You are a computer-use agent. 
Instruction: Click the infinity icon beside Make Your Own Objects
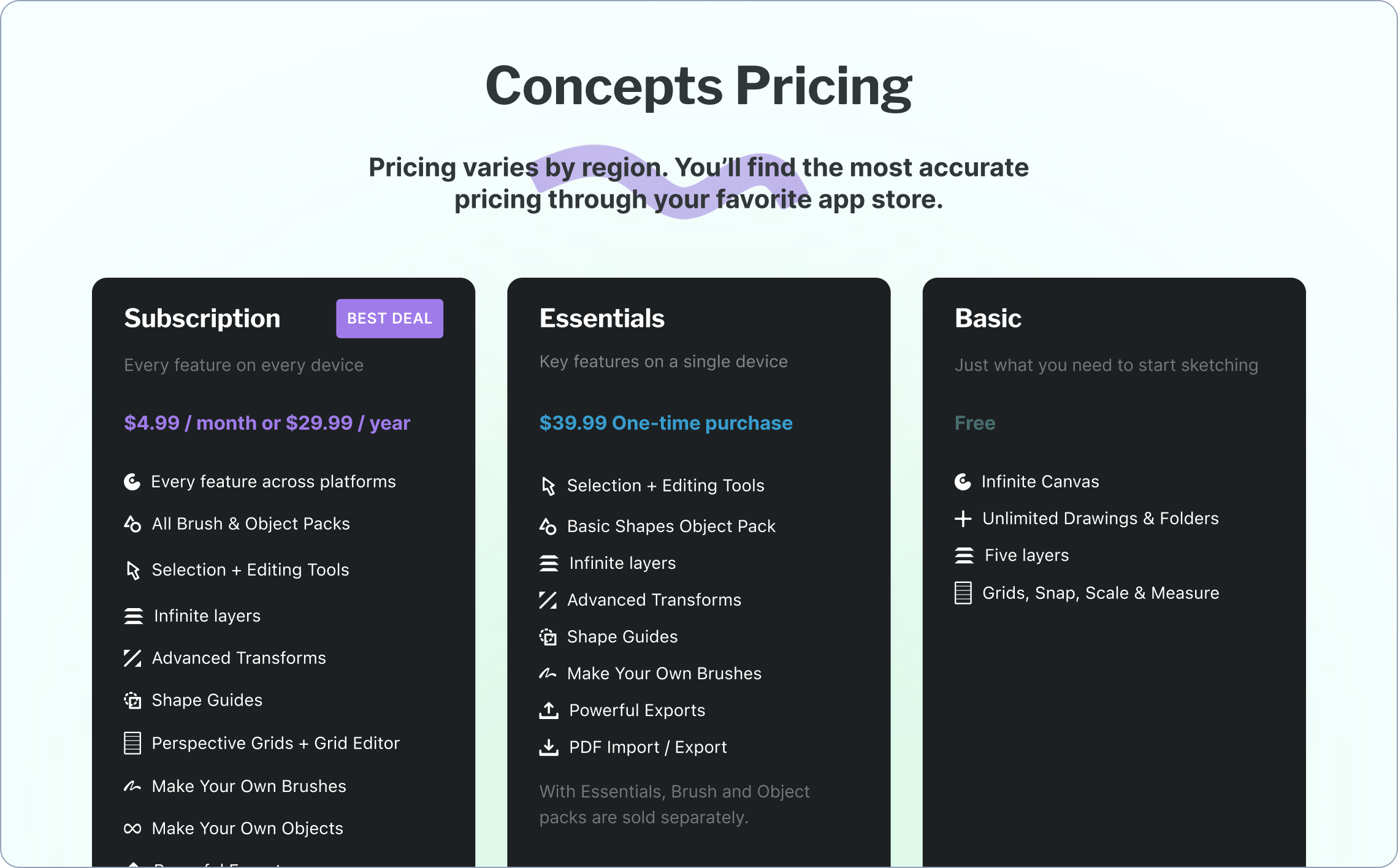click(x=132, y=829)
